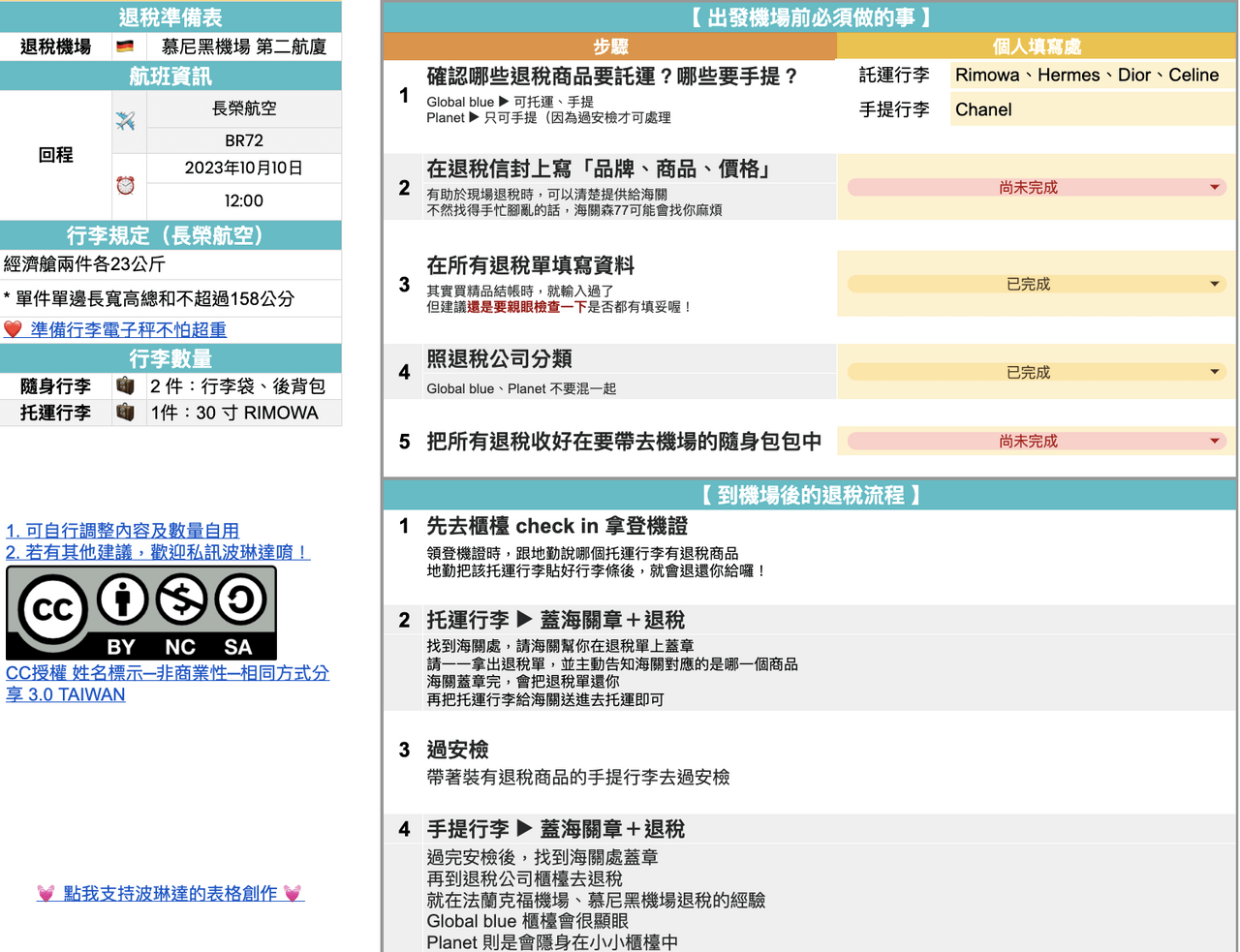This screenshot has width=1240, height=952.
Task: Click the red heart icon before 準備行李電子秤
Action: click(13, 329)
